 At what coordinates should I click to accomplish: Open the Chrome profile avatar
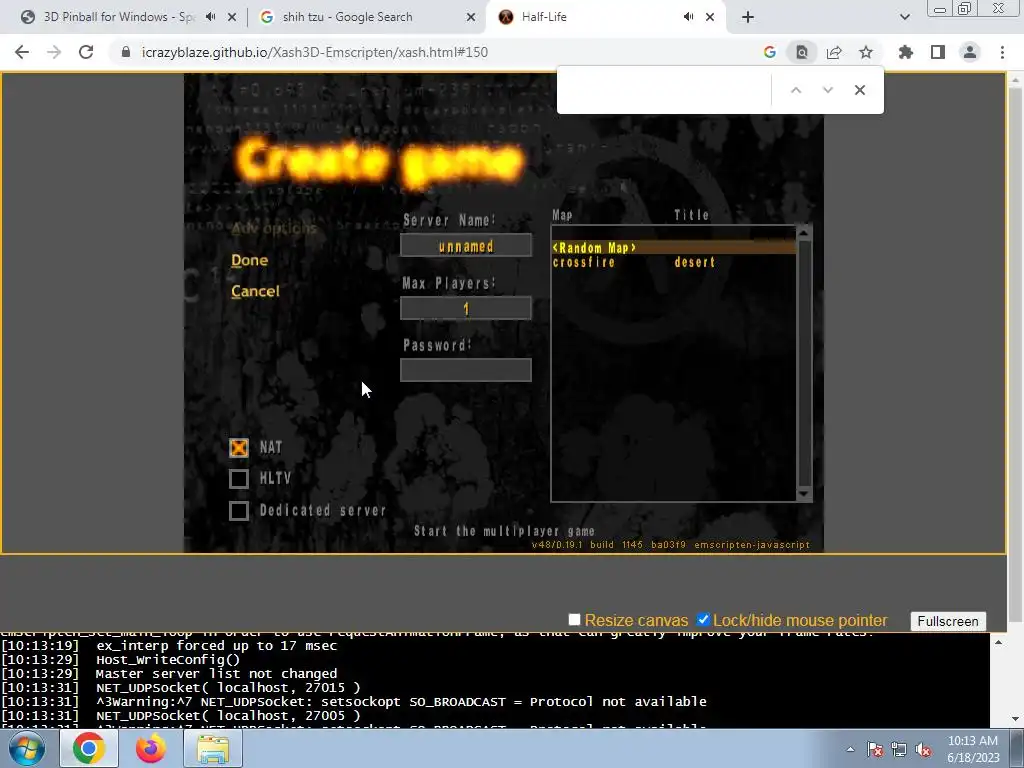point(970,52)
